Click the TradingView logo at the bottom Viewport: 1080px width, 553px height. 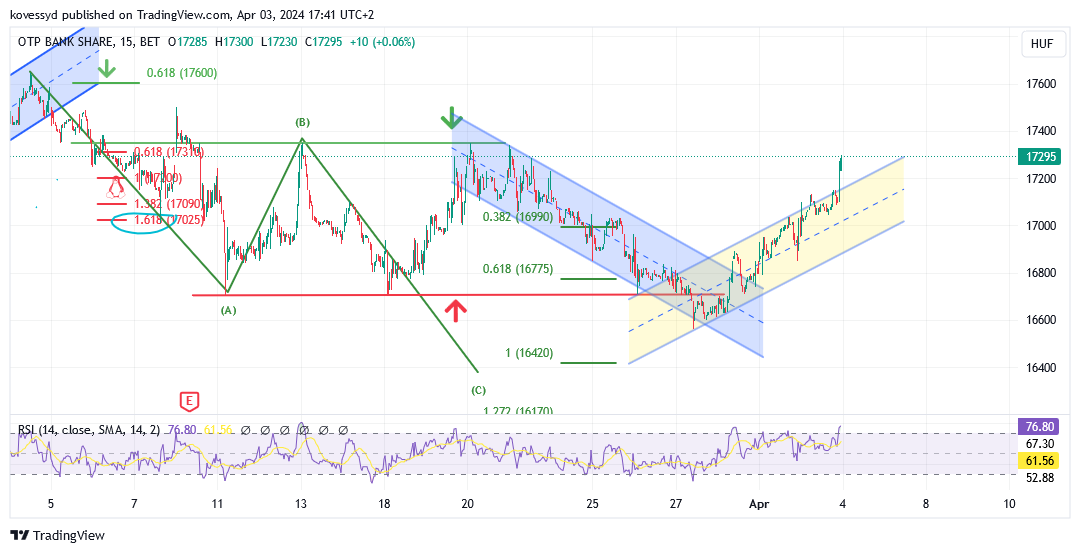58,535
